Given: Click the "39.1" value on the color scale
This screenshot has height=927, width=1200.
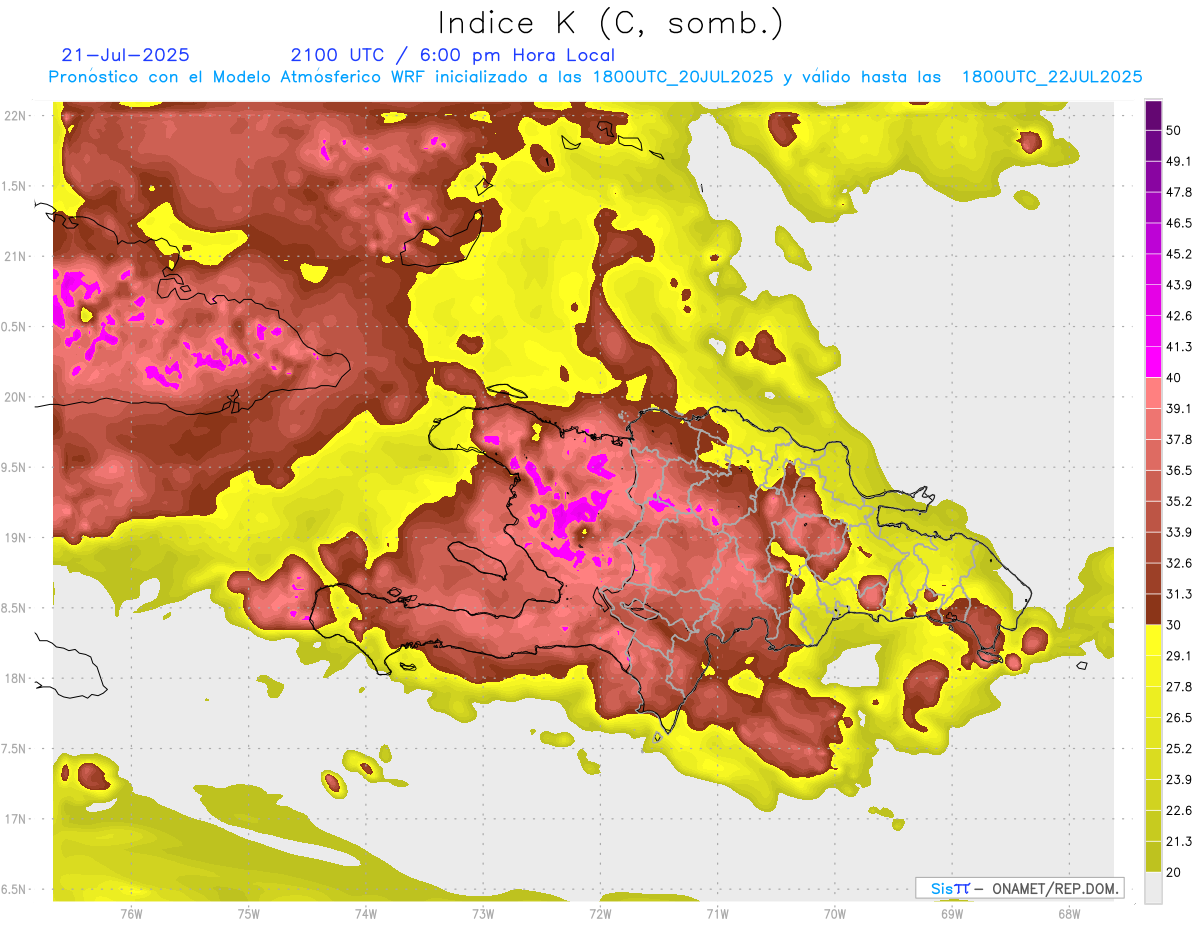Looking at the screenshot, I should (1178, 408).
